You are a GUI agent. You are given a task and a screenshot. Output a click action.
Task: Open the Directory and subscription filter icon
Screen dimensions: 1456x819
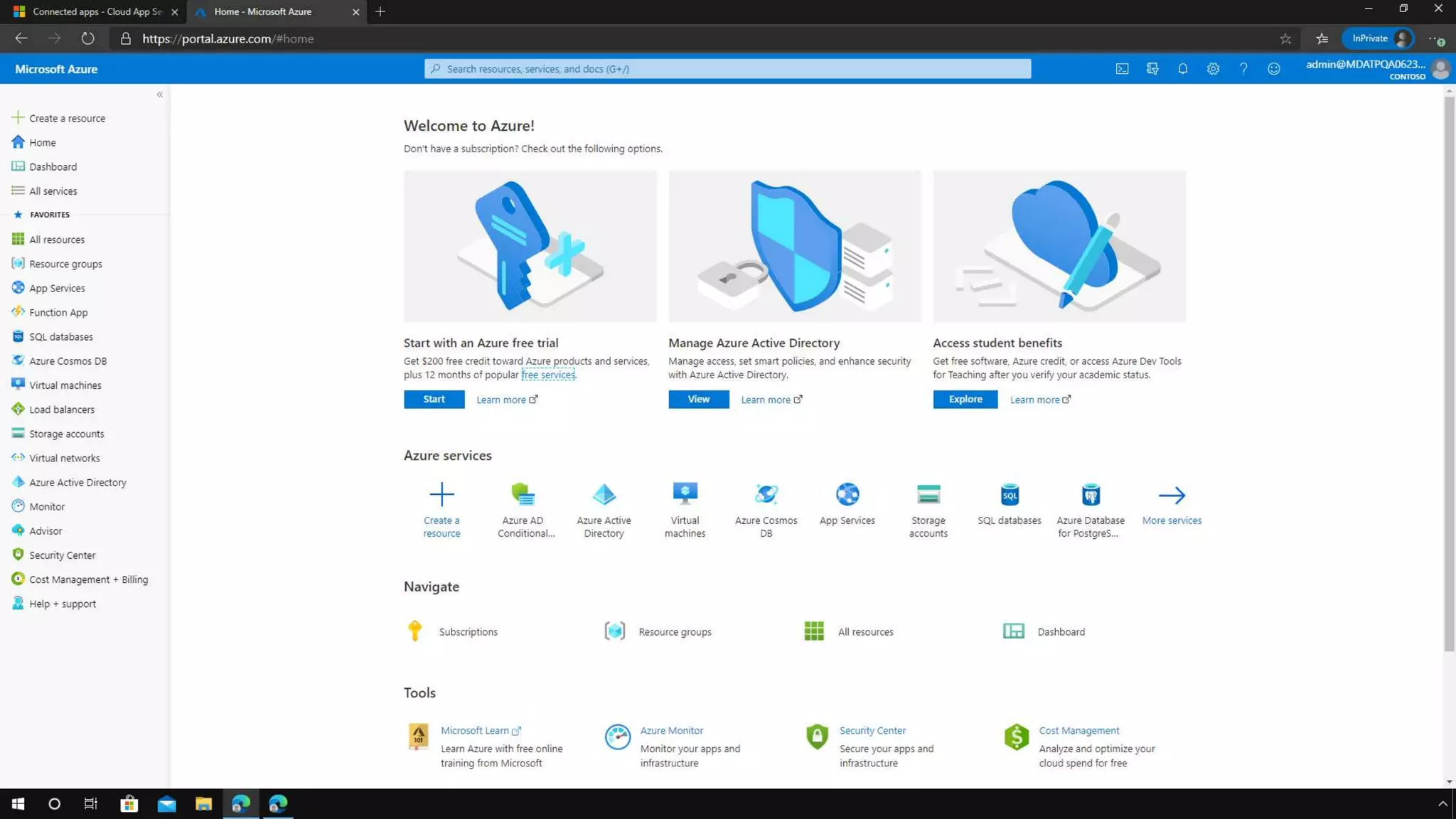[x=1152, y=69]
